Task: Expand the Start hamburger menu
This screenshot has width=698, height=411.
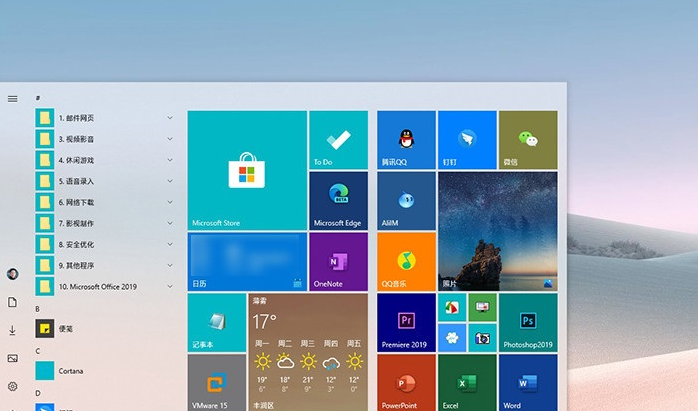Action: (12, 99)
